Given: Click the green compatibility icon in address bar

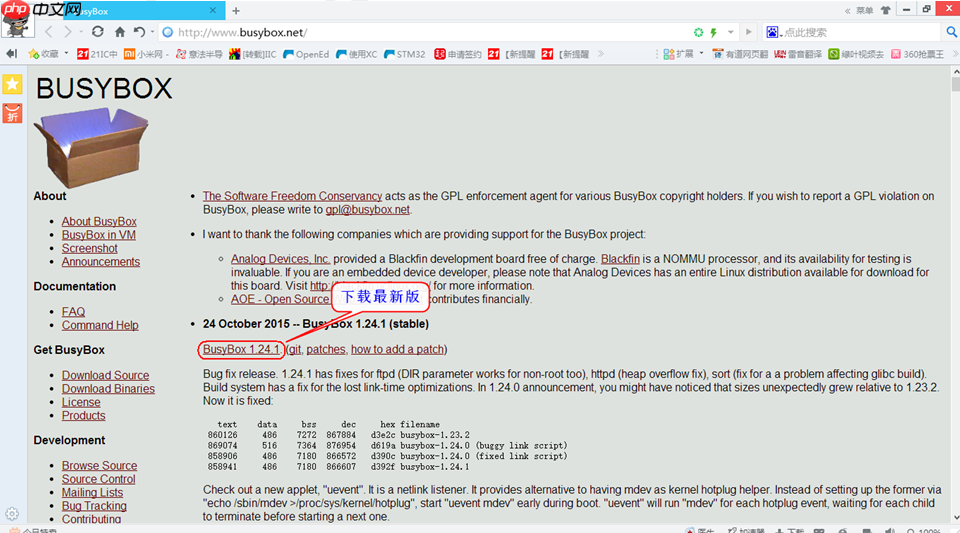Looking at the screenshot, I should pyautogui.click(x=698, y=32).
